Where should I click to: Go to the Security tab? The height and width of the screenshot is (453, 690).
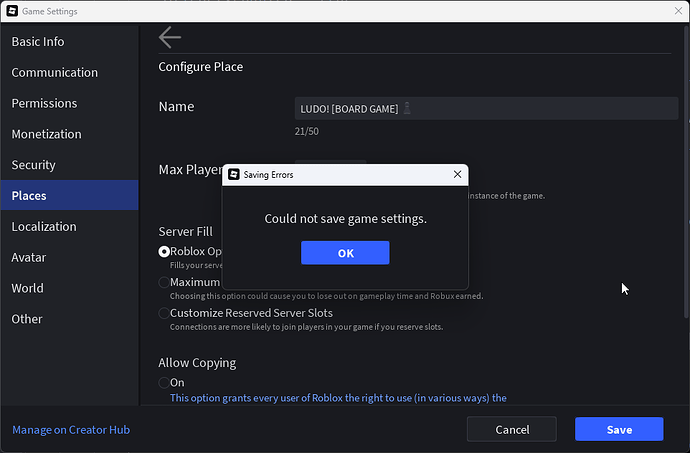[x=70, y=165]
